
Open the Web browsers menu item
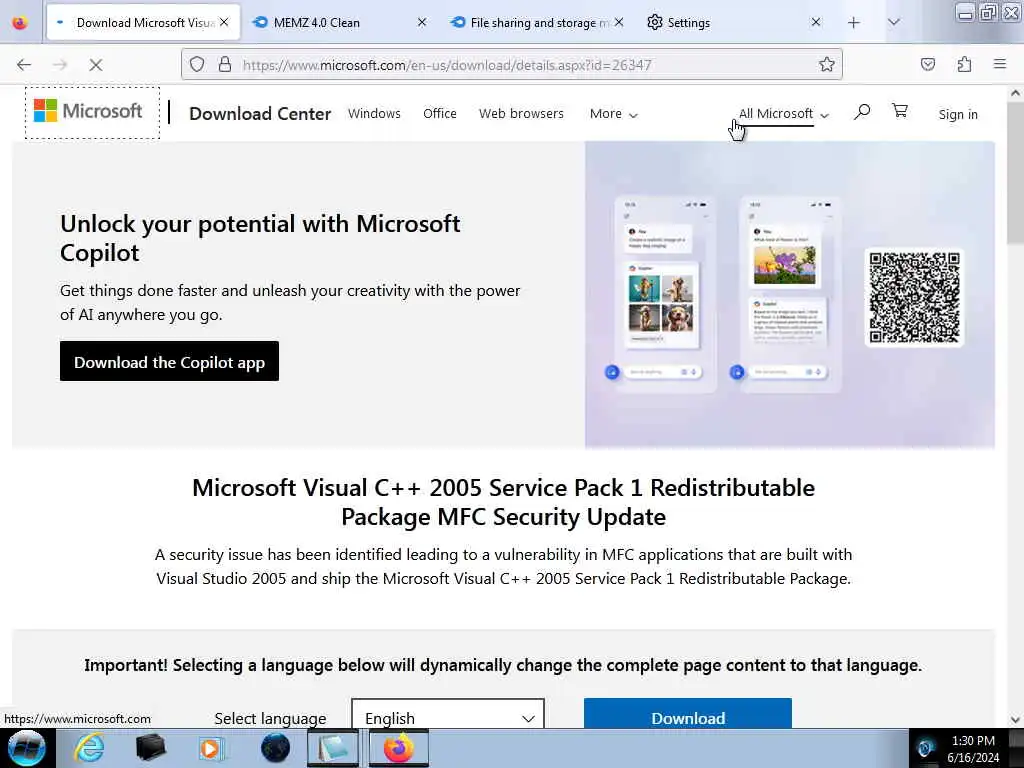(x=521, y=114)
